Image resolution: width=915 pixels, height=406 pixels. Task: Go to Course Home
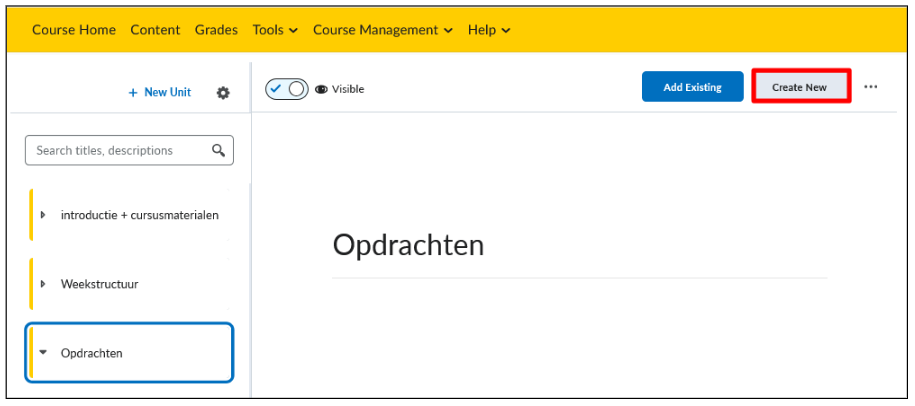point(74,30)
